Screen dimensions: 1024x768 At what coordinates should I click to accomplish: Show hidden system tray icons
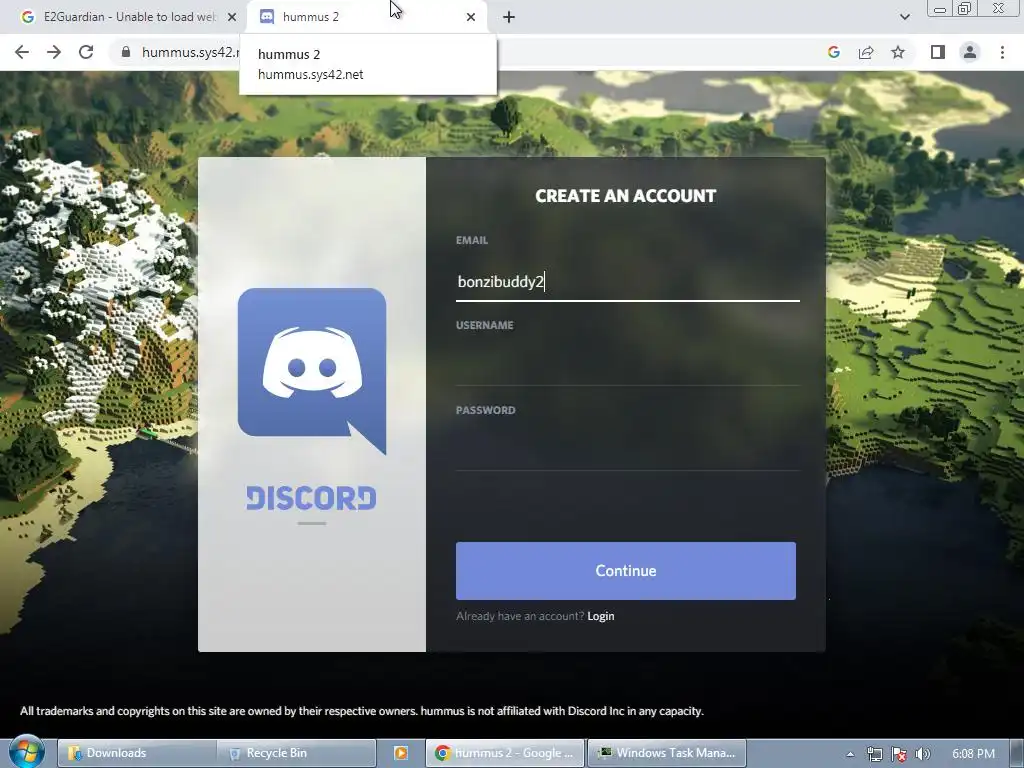tap(850, 754)
